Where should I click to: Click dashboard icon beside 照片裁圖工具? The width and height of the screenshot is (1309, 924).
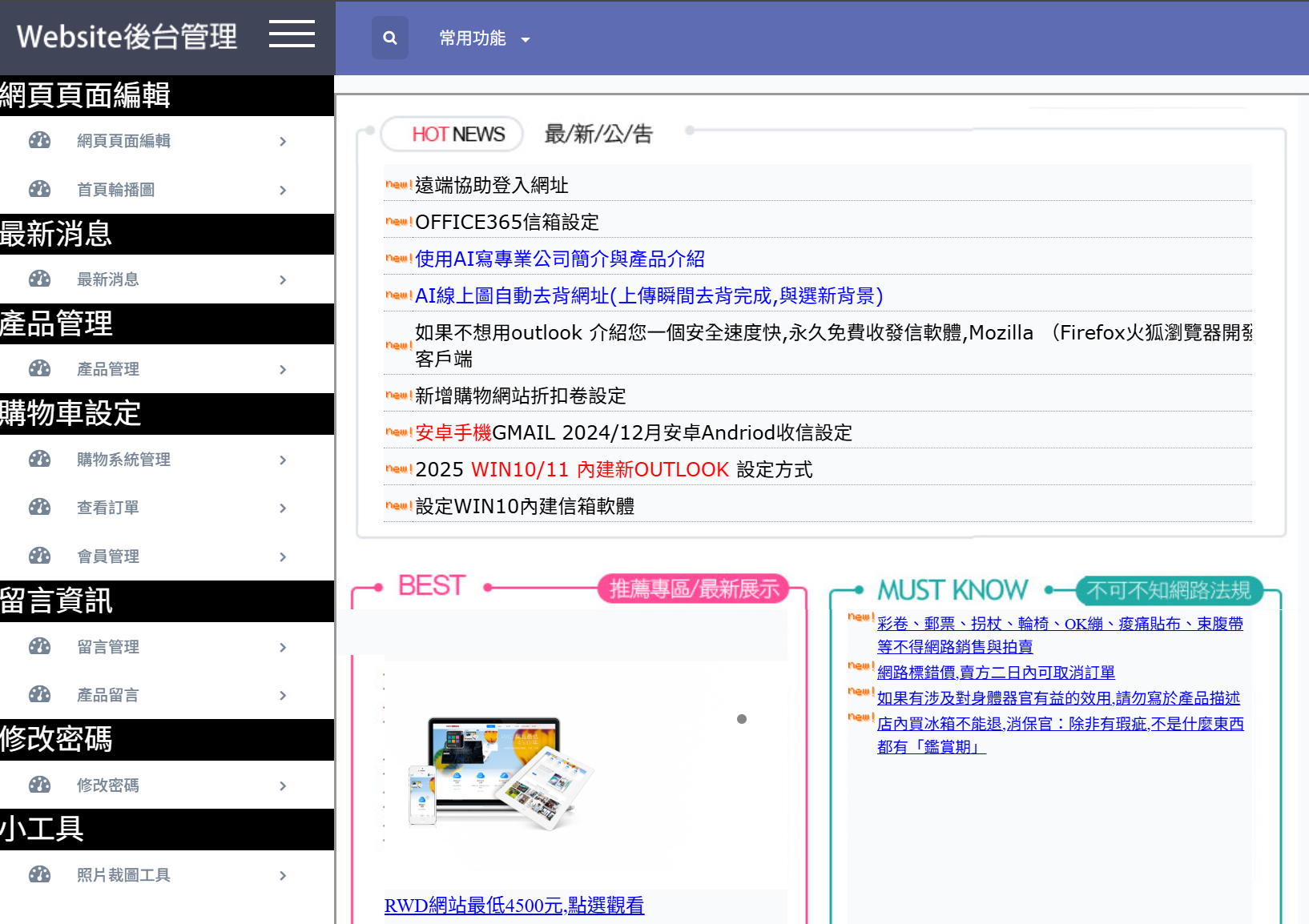(x=39, y=875)
